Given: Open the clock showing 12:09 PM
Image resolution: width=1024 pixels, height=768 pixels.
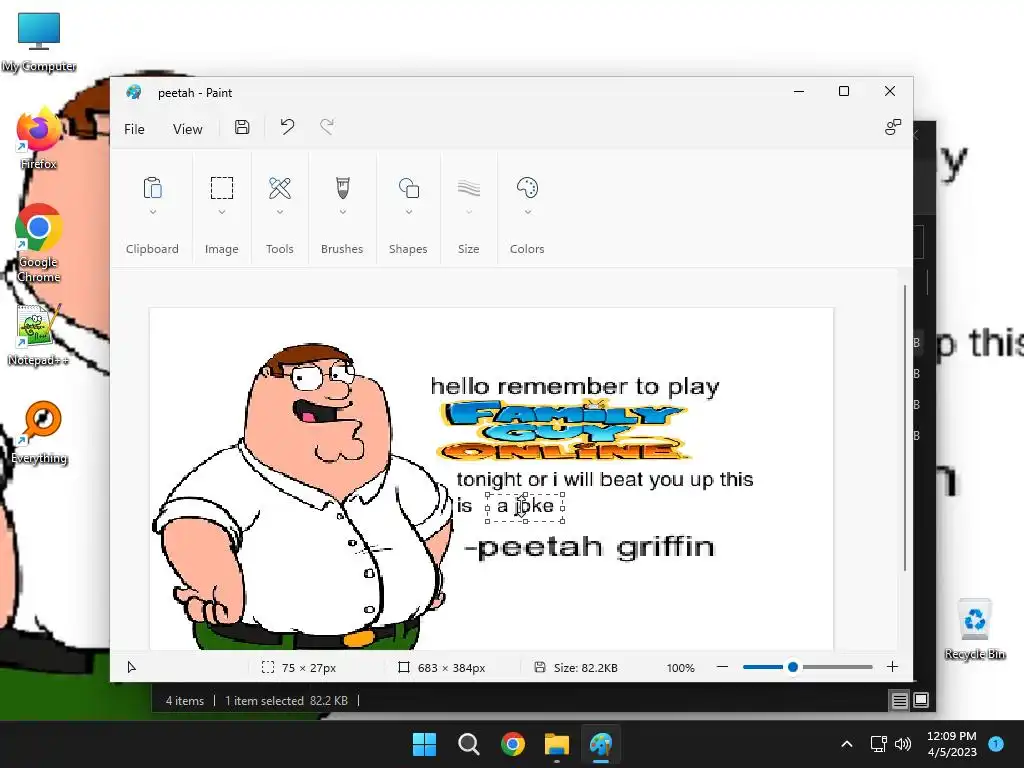Looking at the screenshot, I should click(x=952, y=744).
